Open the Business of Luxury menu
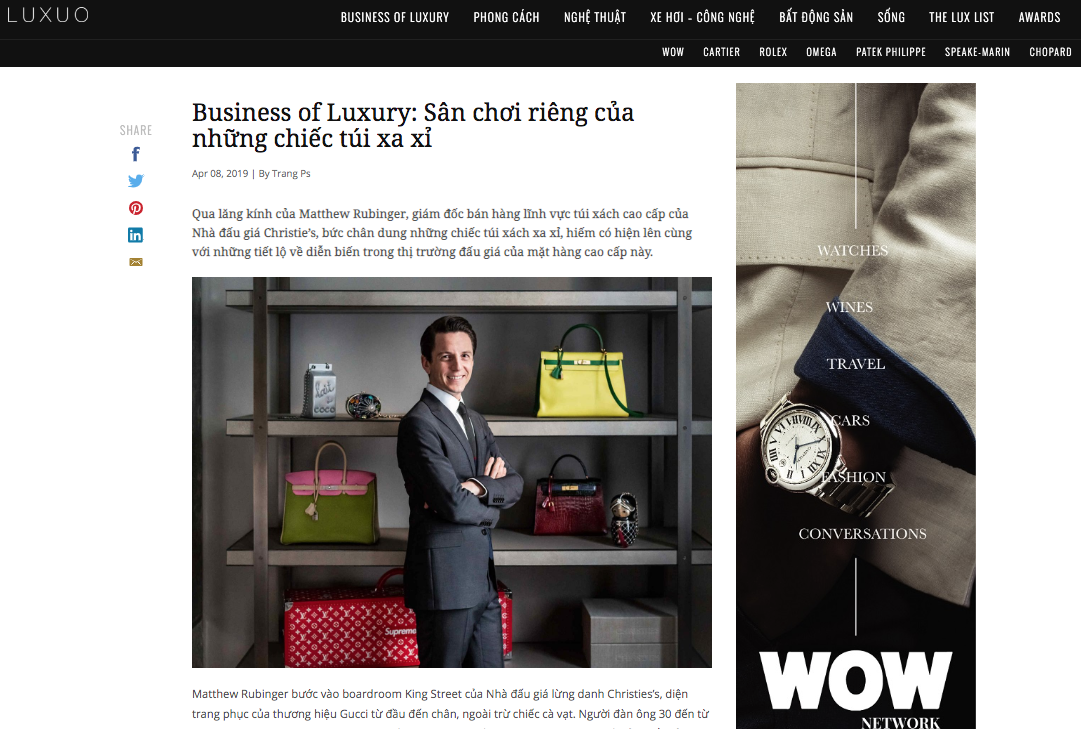This screenshot has height=729, width=1081. pyautogui.click(x=394, y=17)
